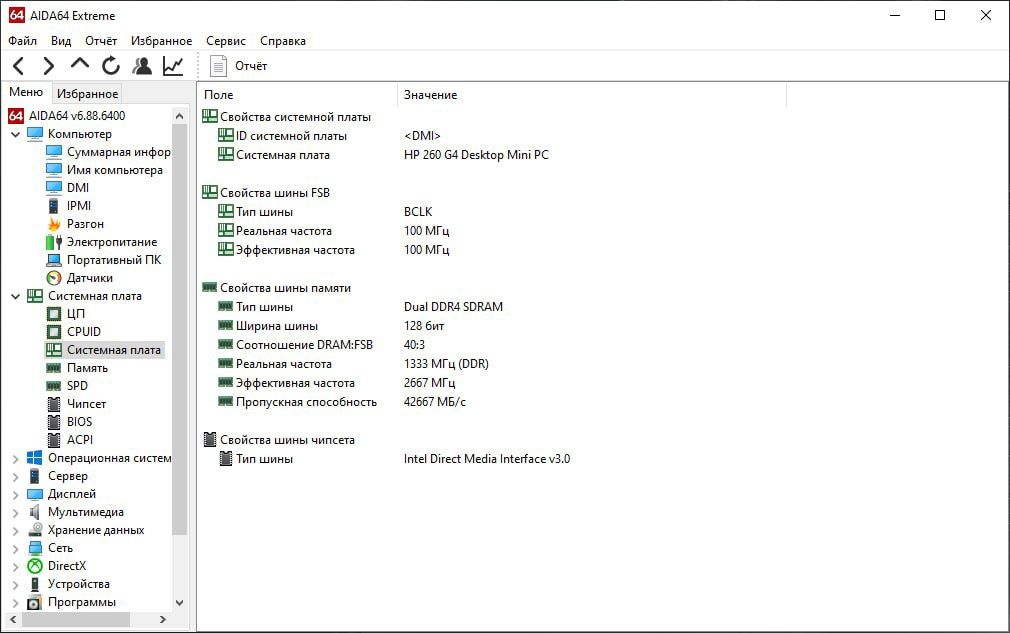Select Суммарная информация monitor icon
Image resolution: width=1010 pixels, height=633 pixels.
point(54,152)
